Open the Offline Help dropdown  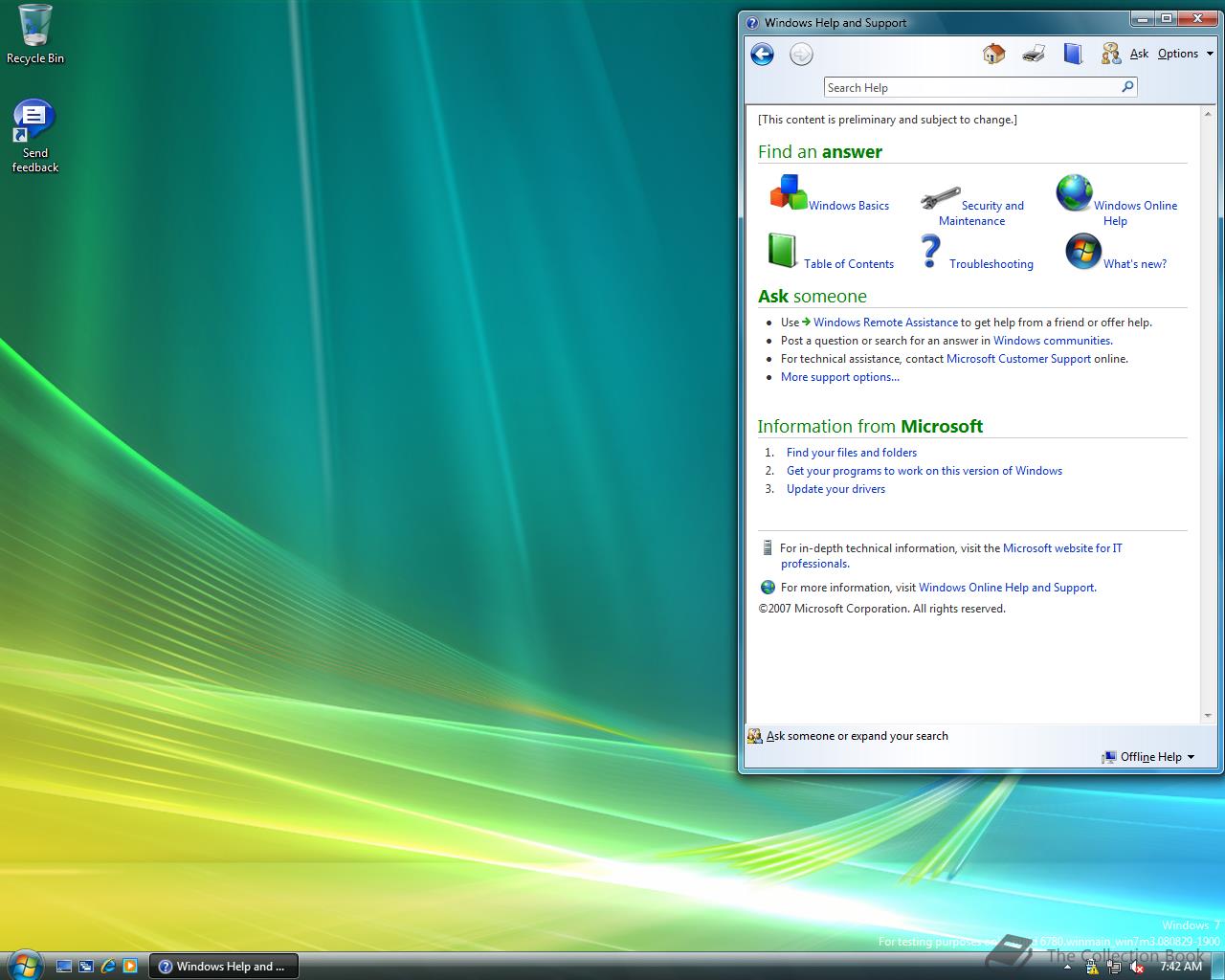pyautogui.click(x=1148, y=757)
